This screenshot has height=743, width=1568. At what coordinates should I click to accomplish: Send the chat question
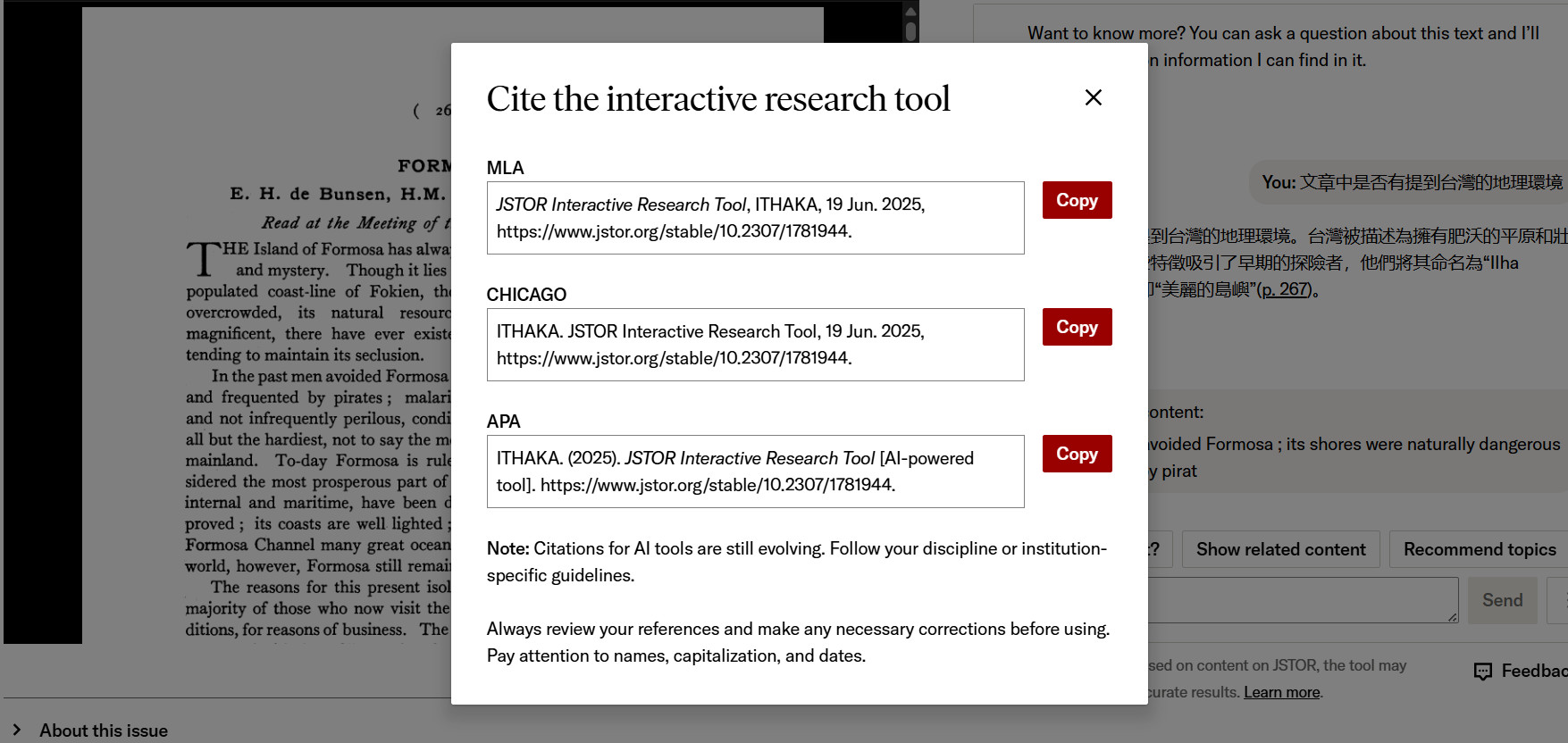click(1502, 600)
